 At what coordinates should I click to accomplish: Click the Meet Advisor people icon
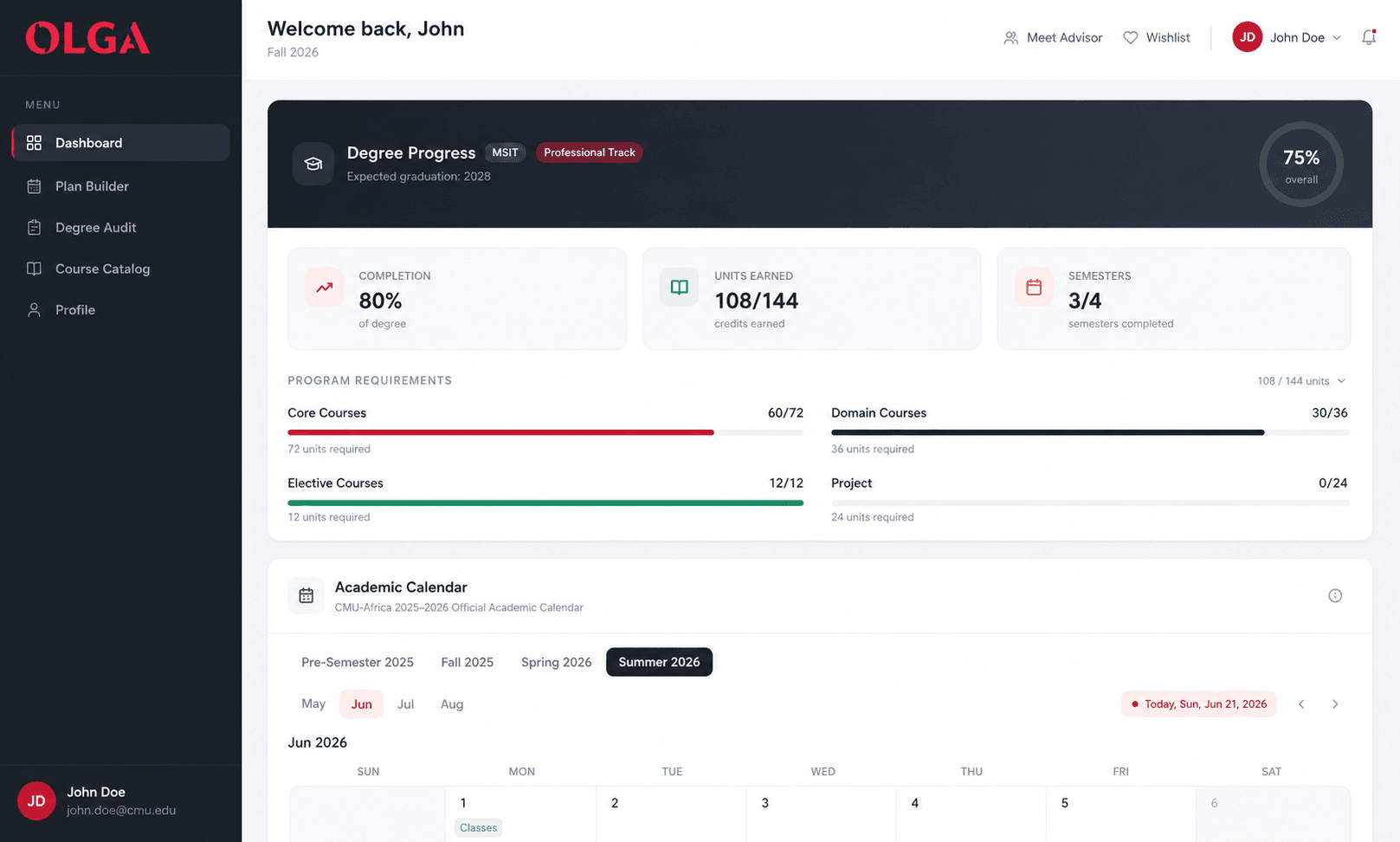[1010, 38]
